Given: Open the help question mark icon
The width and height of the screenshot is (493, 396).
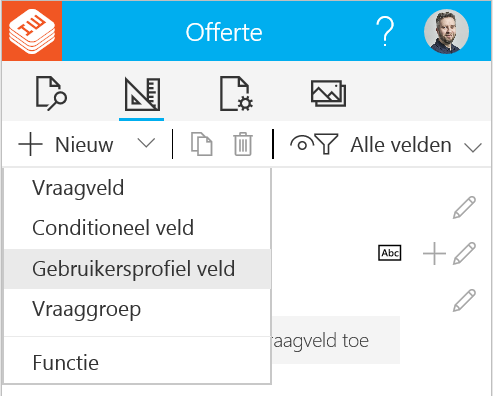Looking at the screenshot, I should 385,32.
